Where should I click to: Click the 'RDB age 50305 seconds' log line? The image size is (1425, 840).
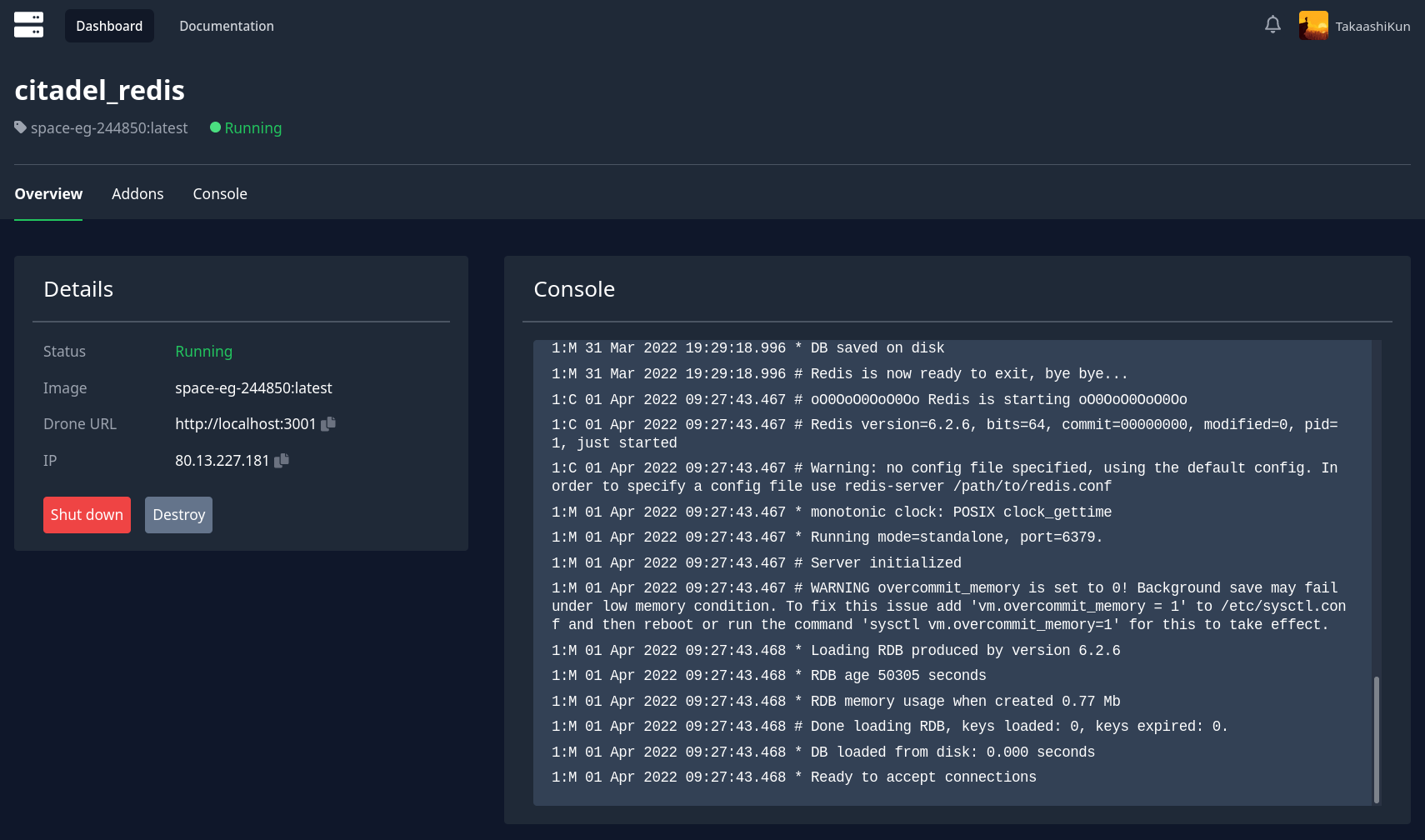(x=769, y=676)
